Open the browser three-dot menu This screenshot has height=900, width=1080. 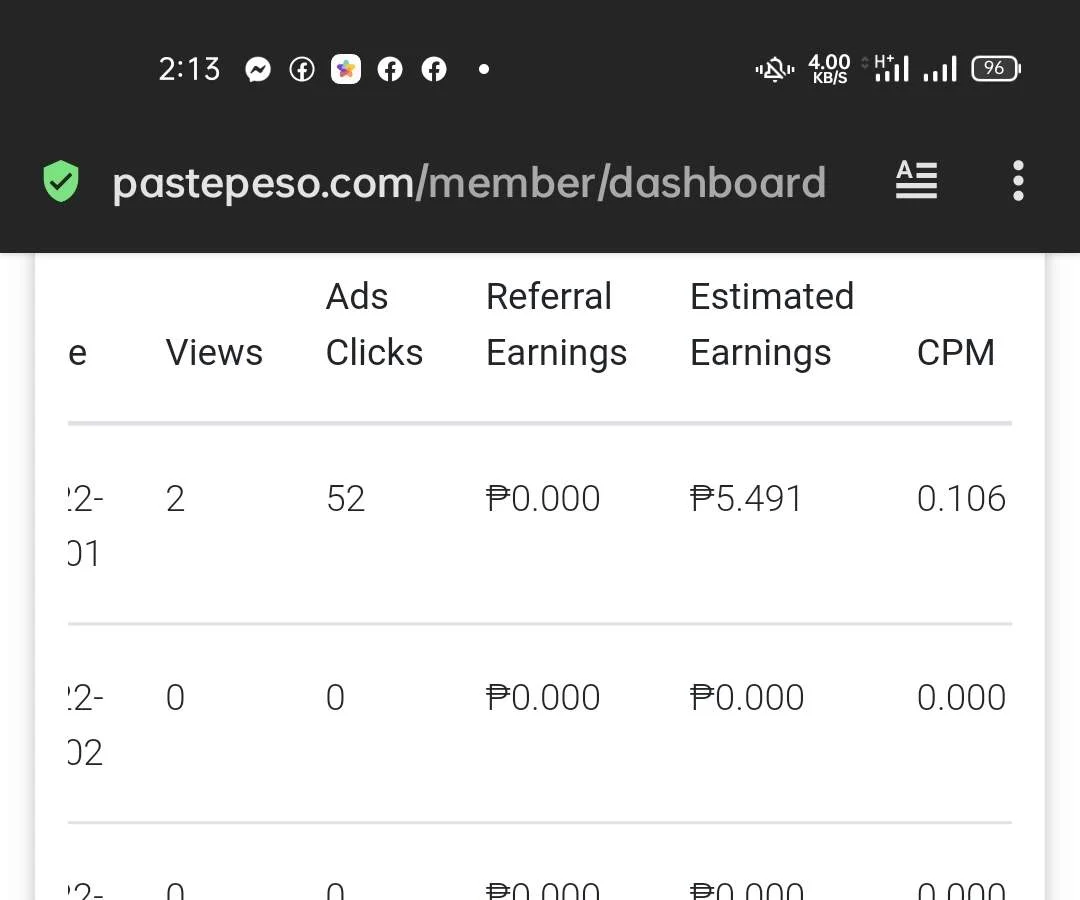pyautogui.click(x=1018, y=181)
